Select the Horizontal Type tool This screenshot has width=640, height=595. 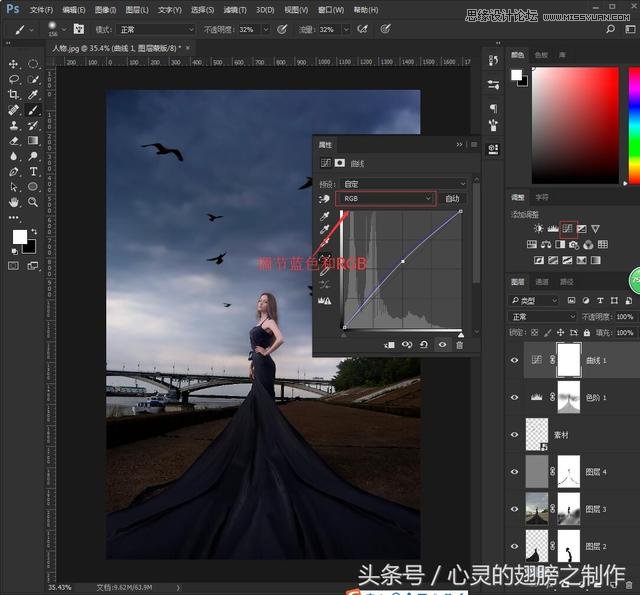[x=33, y=171]
